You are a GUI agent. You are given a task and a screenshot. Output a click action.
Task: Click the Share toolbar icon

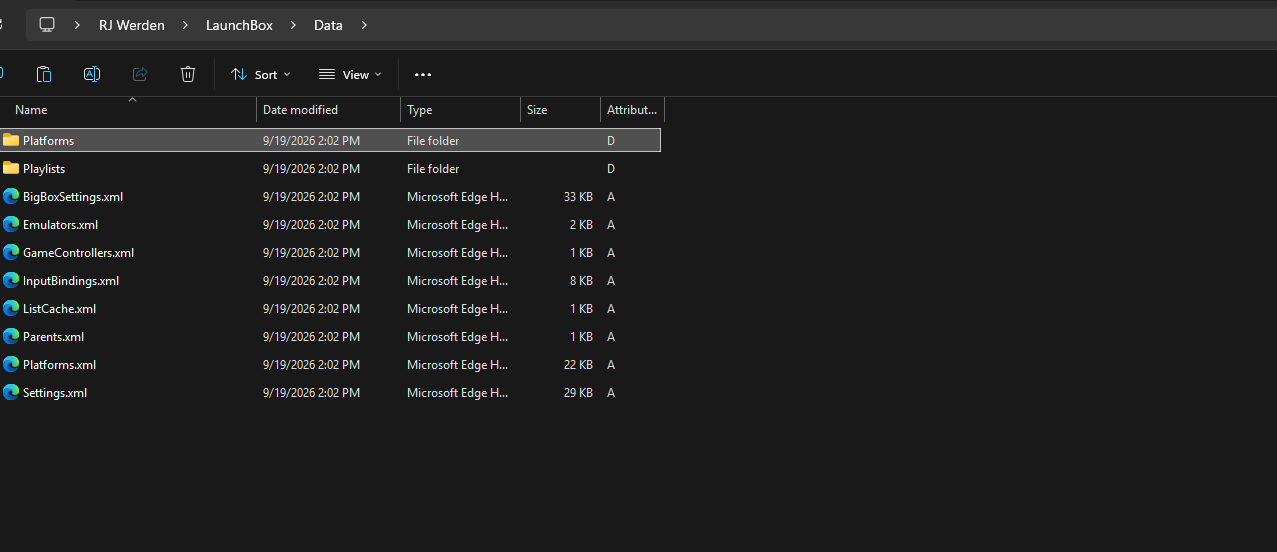pyautogui.click(x=140, y=74)
